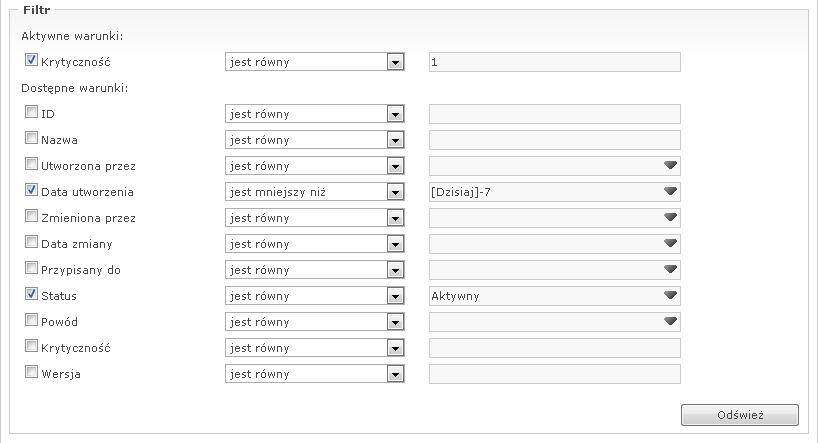Screen dimensions: 818x443
Task: Check the Przypisany do checkbox
Action: tap(31, 269)
